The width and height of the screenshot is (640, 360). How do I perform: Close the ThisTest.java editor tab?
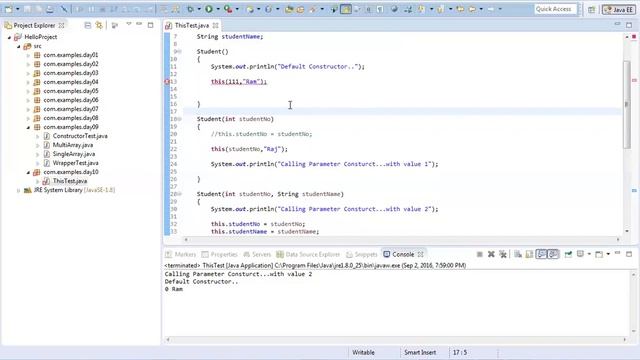coord(216,25)
